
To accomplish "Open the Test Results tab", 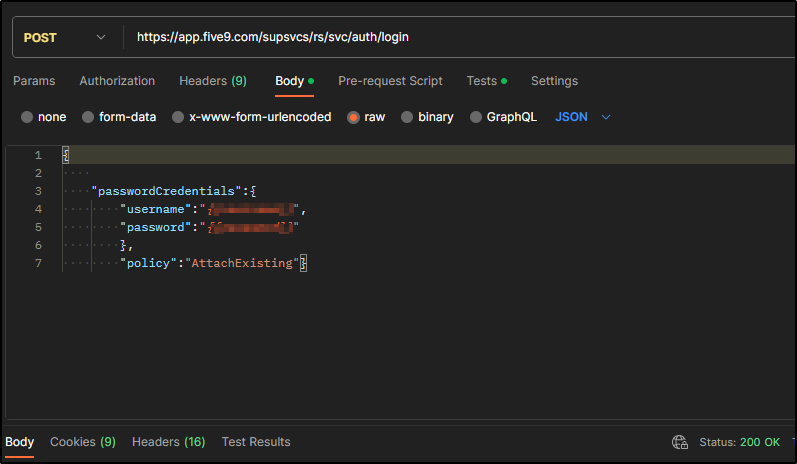I will 256,442.
